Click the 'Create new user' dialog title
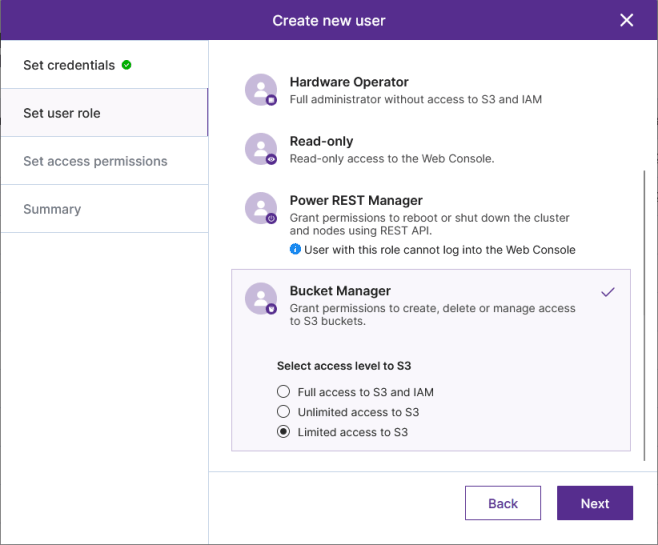This screenshot has height=545, width=658. pyautogui.click(x=329, y=21)
